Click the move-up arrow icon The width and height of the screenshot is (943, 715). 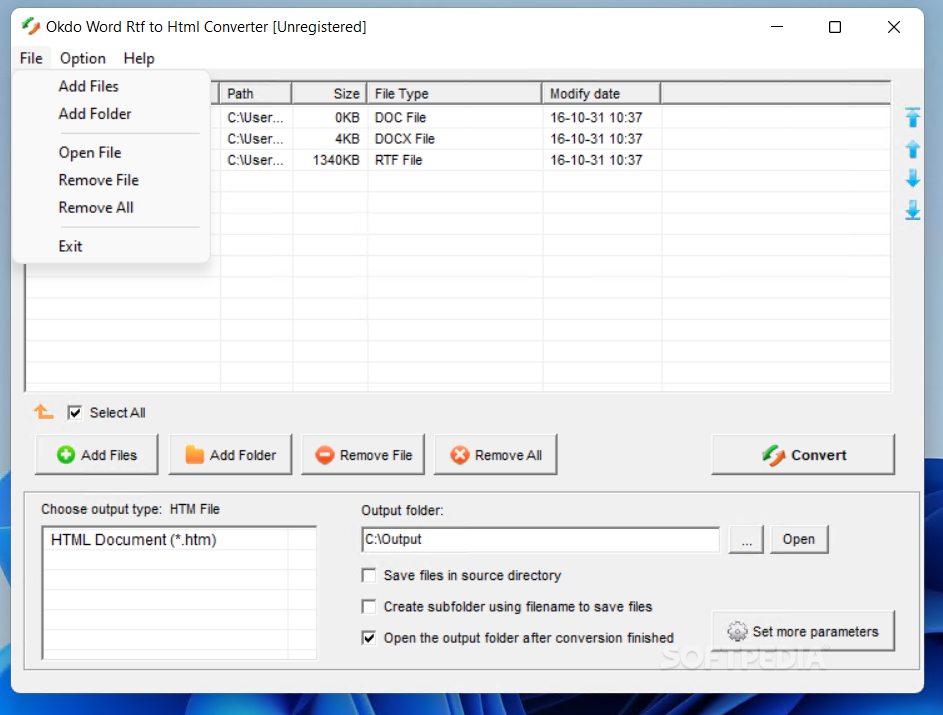coord(912,149)
